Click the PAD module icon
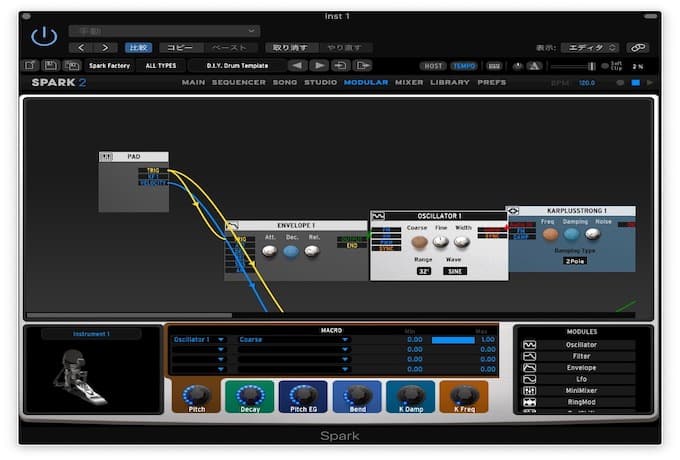This screenshot has width=680, height=460. (x=106, y=157)
